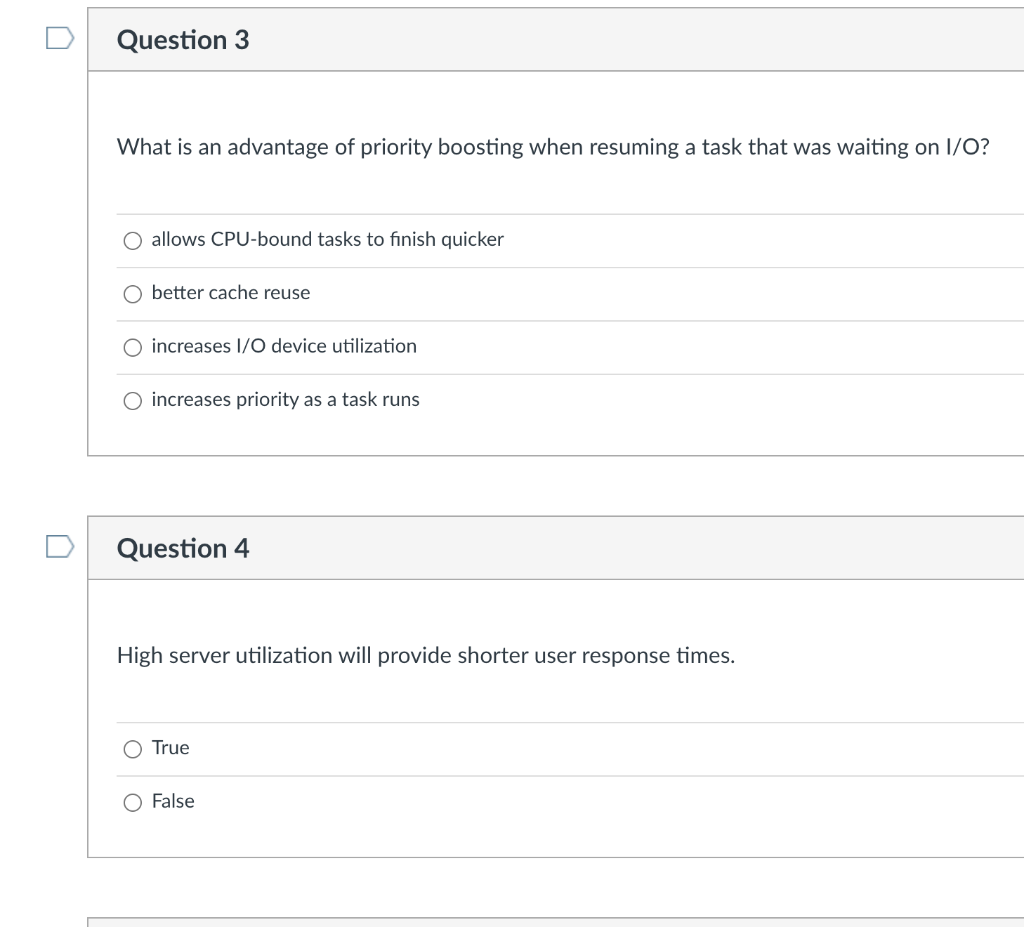This screenshot has height=927, width=1024.
Task: Click the 'better cache reuse' label text
Action: click(231, 293)
